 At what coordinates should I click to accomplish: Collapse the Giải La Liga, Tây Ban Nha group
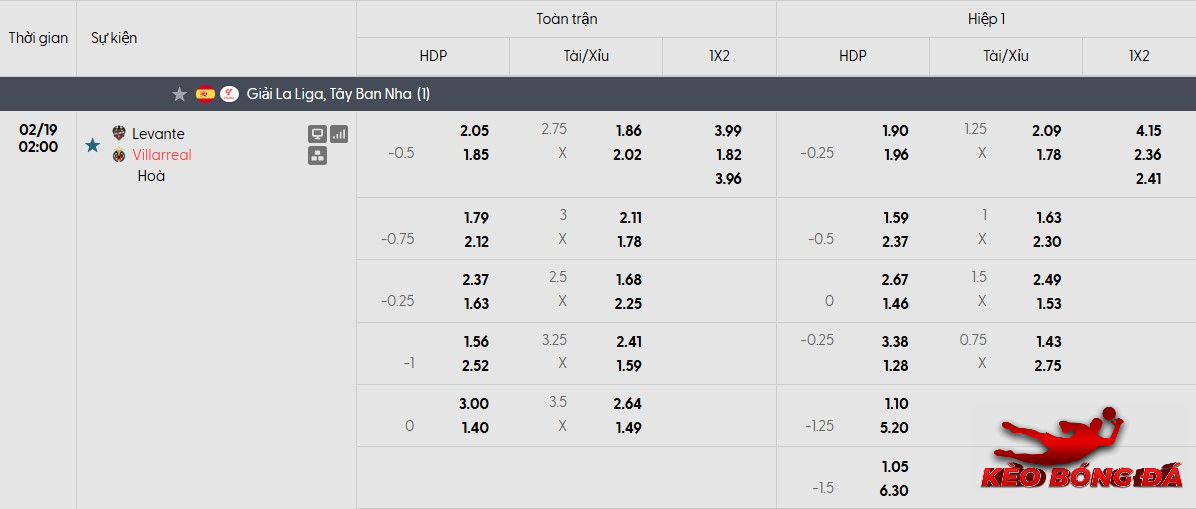(x=338, y=94)
